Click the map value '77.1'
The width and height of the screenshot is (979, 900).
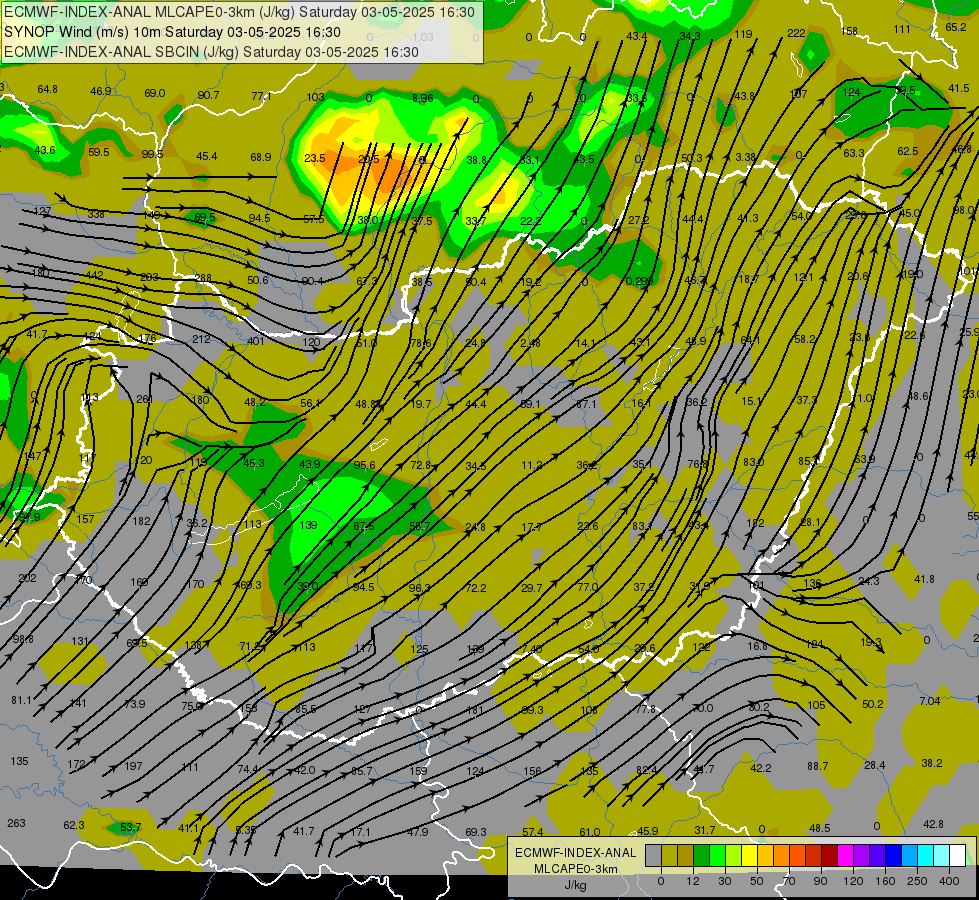point(262,96)
